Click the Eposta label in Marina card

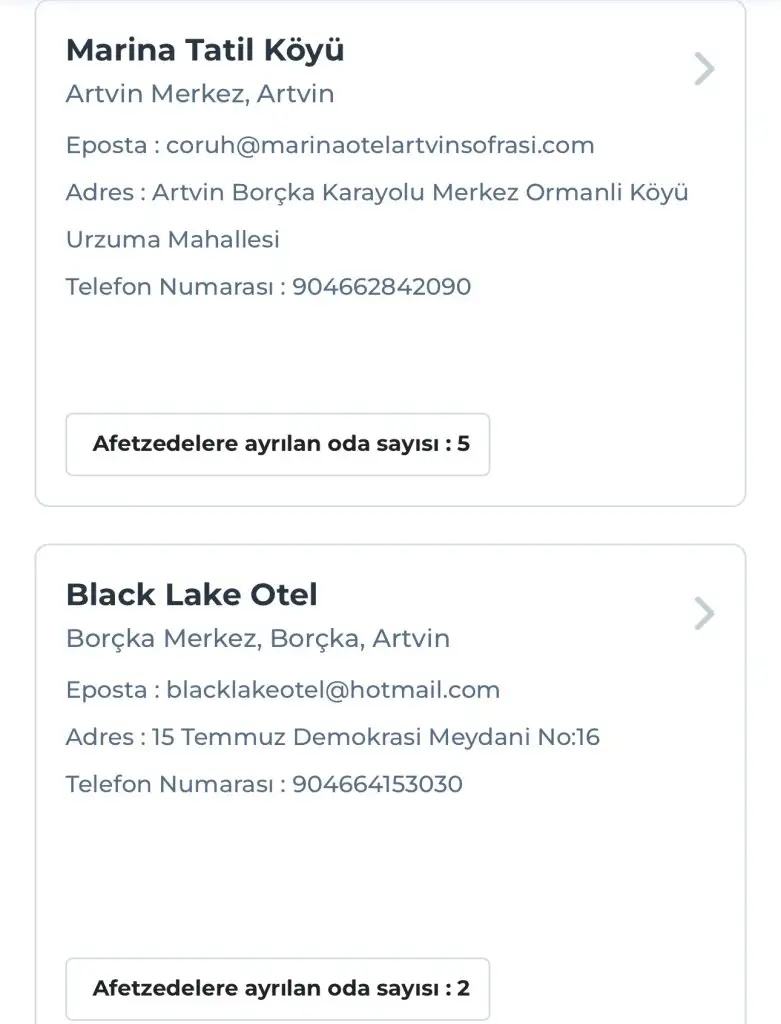click(x=107, y=146)
